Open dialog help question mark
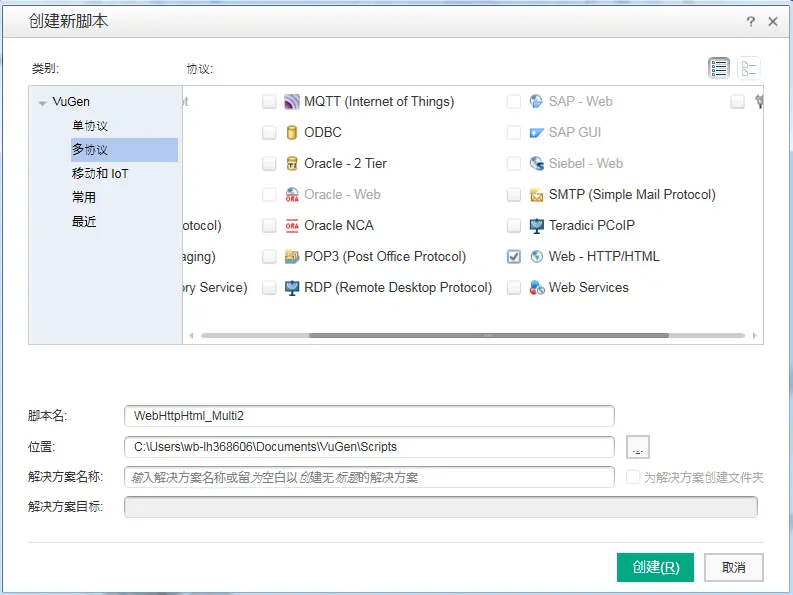 click(751, 21)
